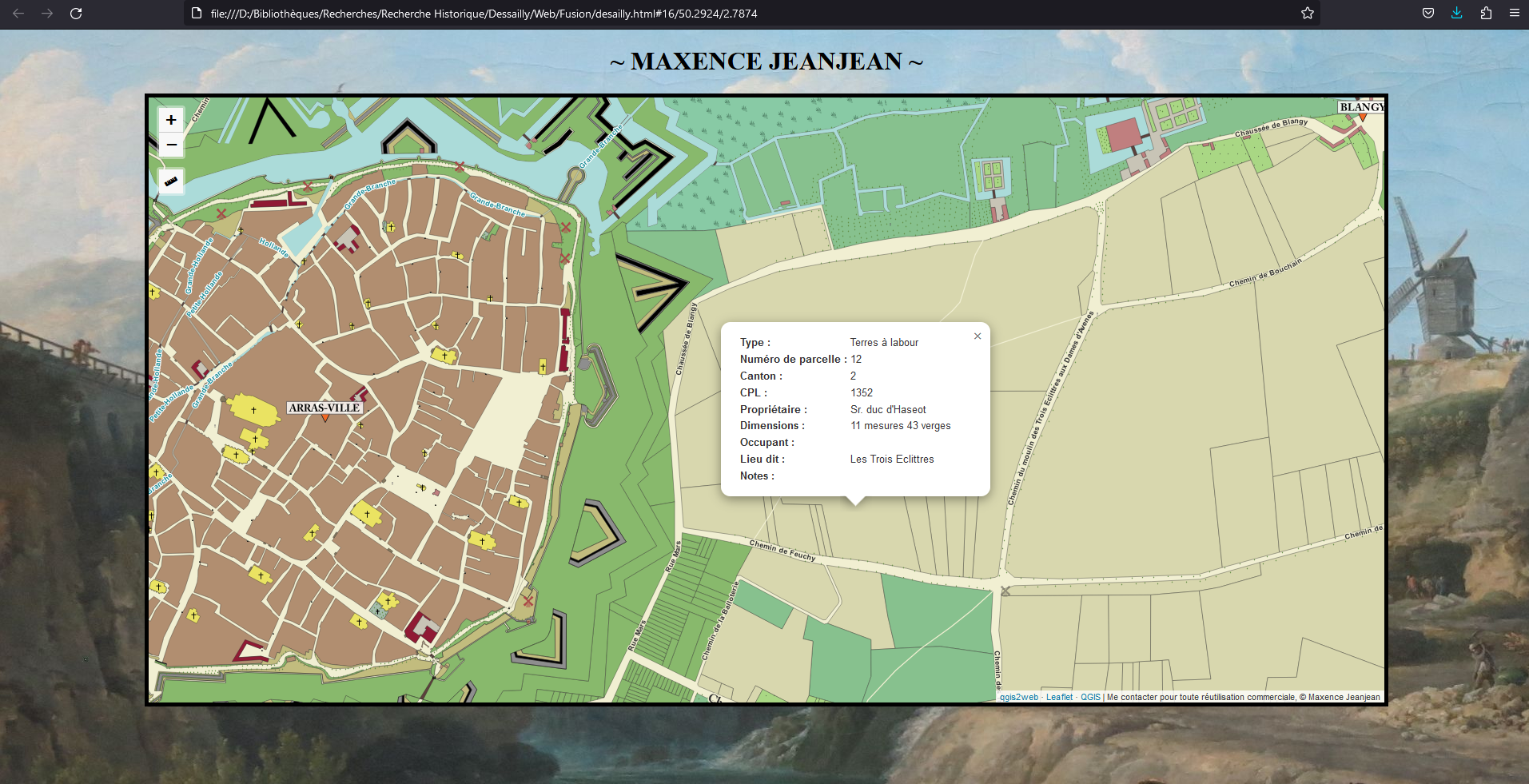Open the qgis2web attribution link
The height and width of the screenshot is (784, 1529).
1018,697
